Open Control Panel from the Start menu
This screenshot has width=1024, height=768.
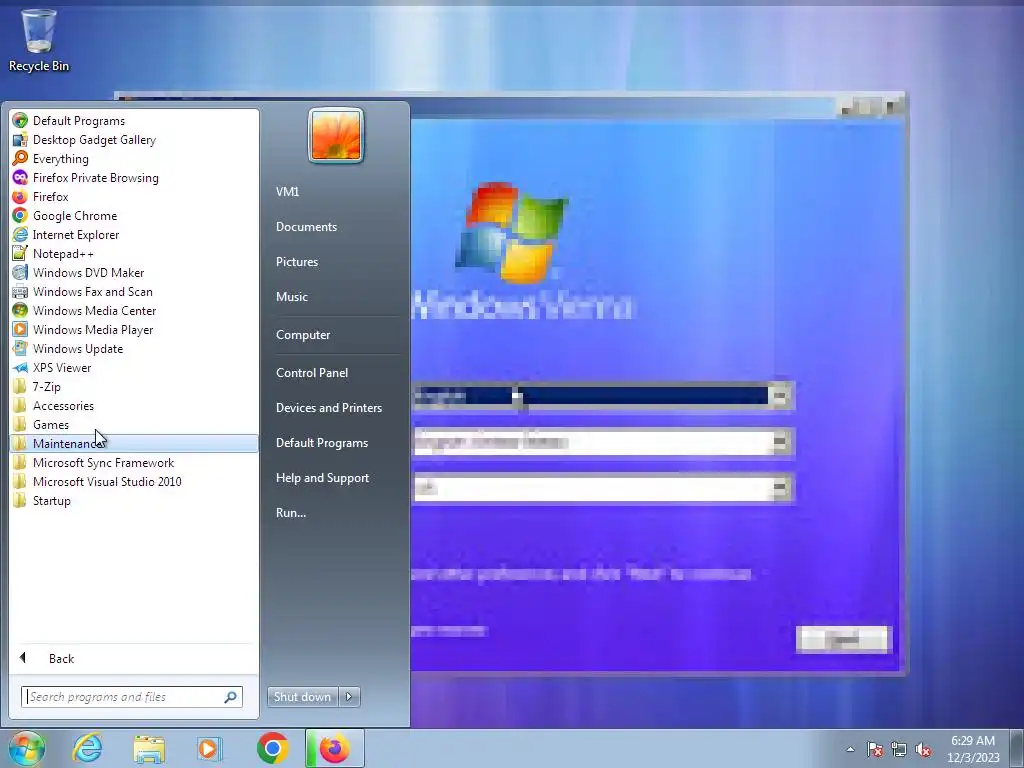[x=312, y=372]
